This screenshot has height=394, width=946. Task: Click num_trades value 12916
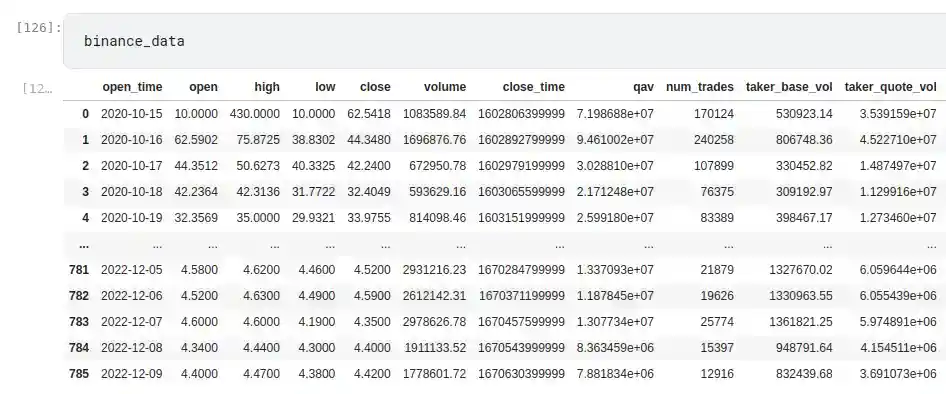tap(716, 373)
